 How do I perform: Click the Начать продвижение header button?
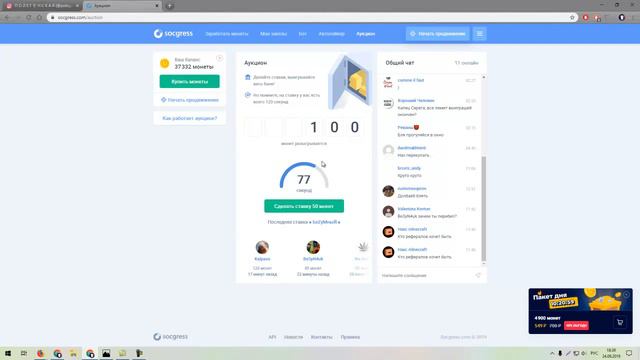pos(438,34)
